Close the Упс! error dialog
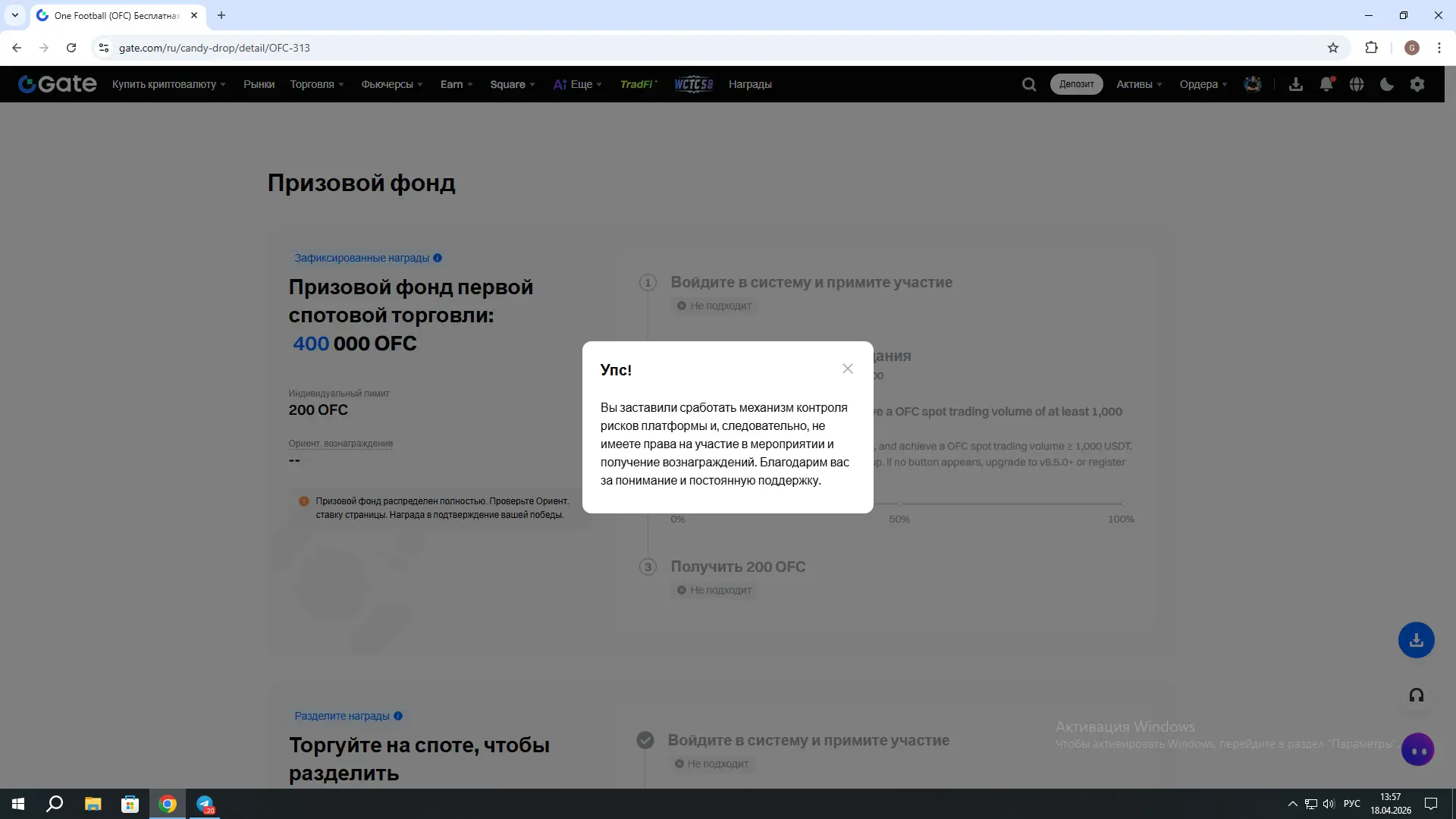The width and height of the screenshot is (1456, 819). (x=847, y=369)
